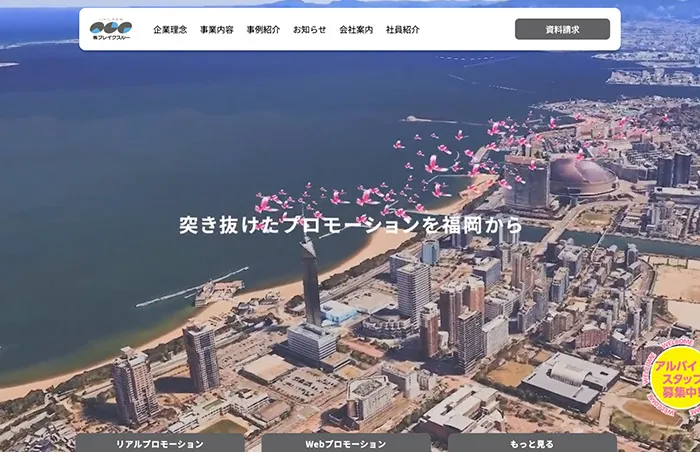Open the 社員紹介 staff page
This screenshot has width=700, height=452.
point(402,30)
